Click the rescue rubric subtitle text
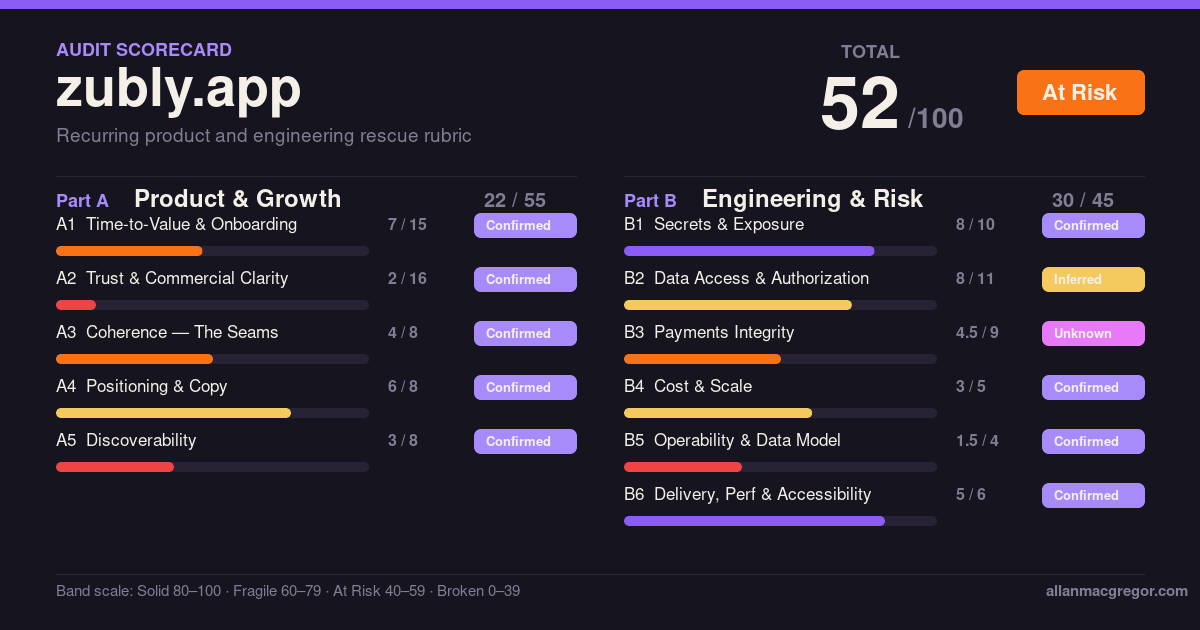 [x=264, y=136]
